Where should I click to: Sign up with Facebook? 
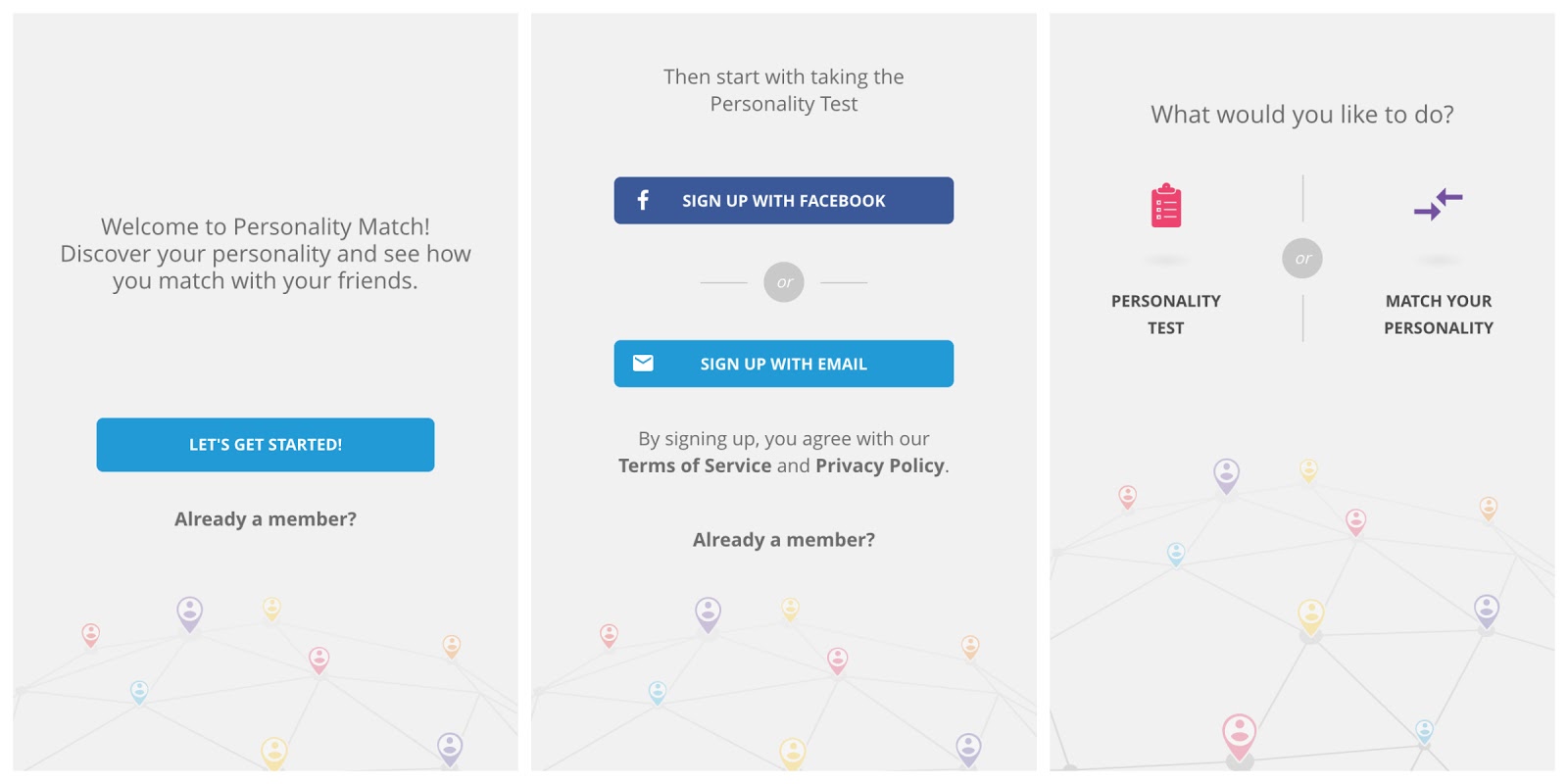pyautogui.click(x=783, y=201)
